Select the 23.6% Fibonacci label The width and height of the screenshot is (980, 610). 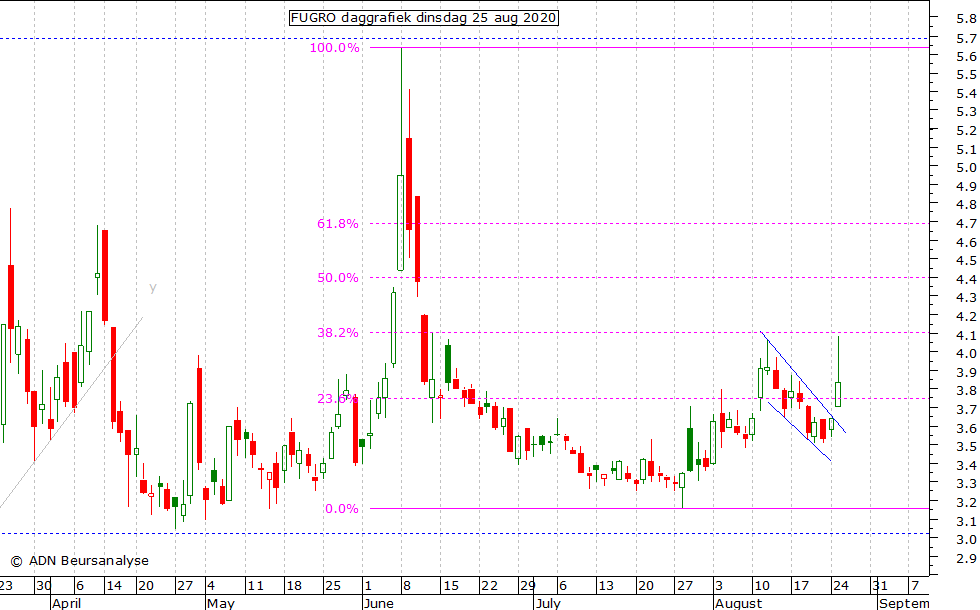(337, 399)
